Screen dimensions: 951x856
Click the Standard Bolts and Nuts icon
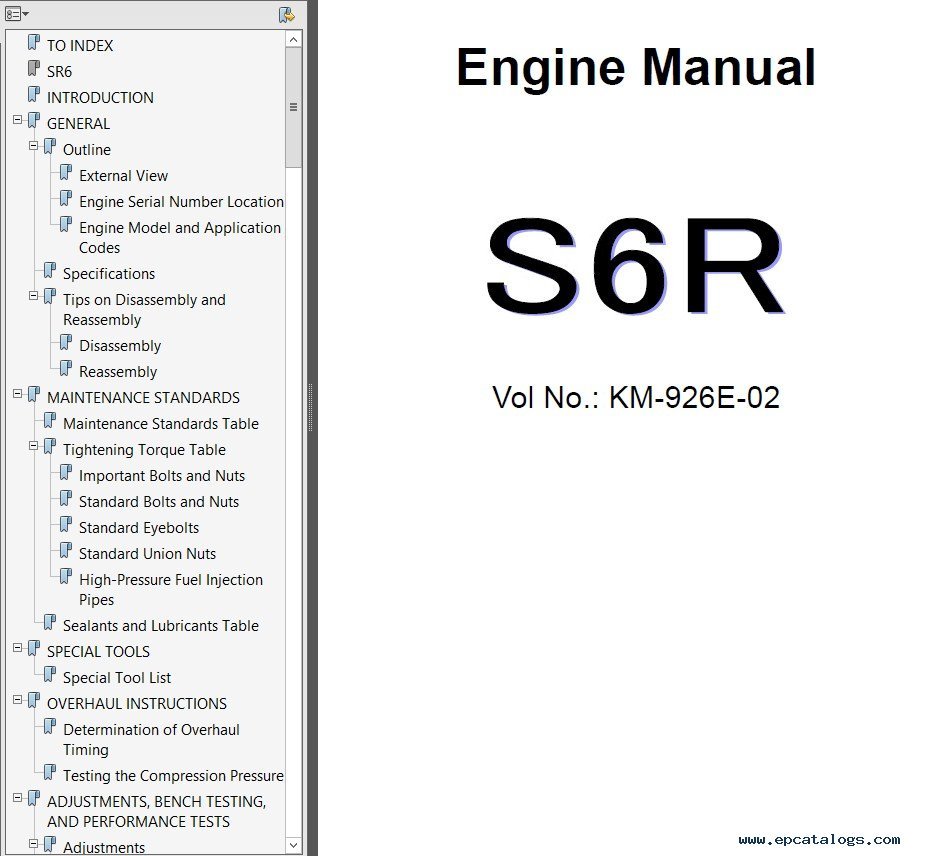pyautogui.click(x=66, y=499)
